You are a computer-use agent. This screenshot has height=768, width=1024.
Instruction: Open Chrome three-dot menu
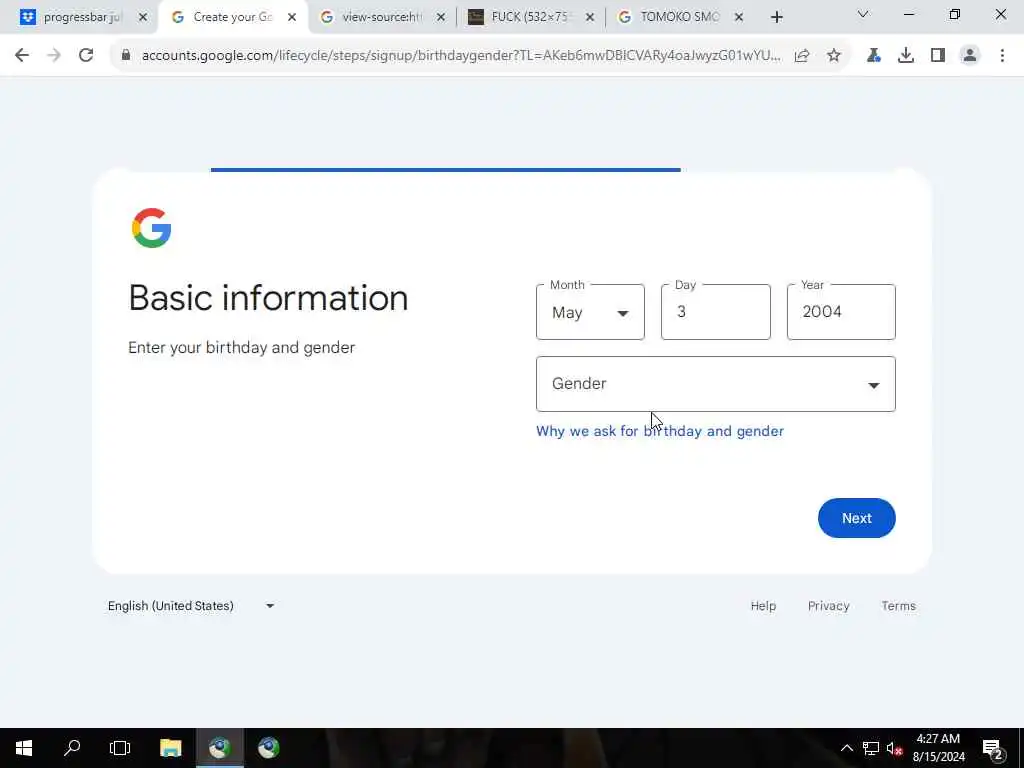[x=1002, y=56]
